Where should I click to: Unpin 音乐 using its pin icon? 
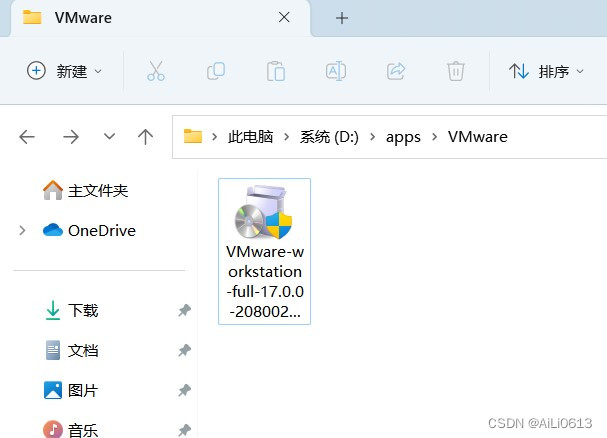coord(185,430)
